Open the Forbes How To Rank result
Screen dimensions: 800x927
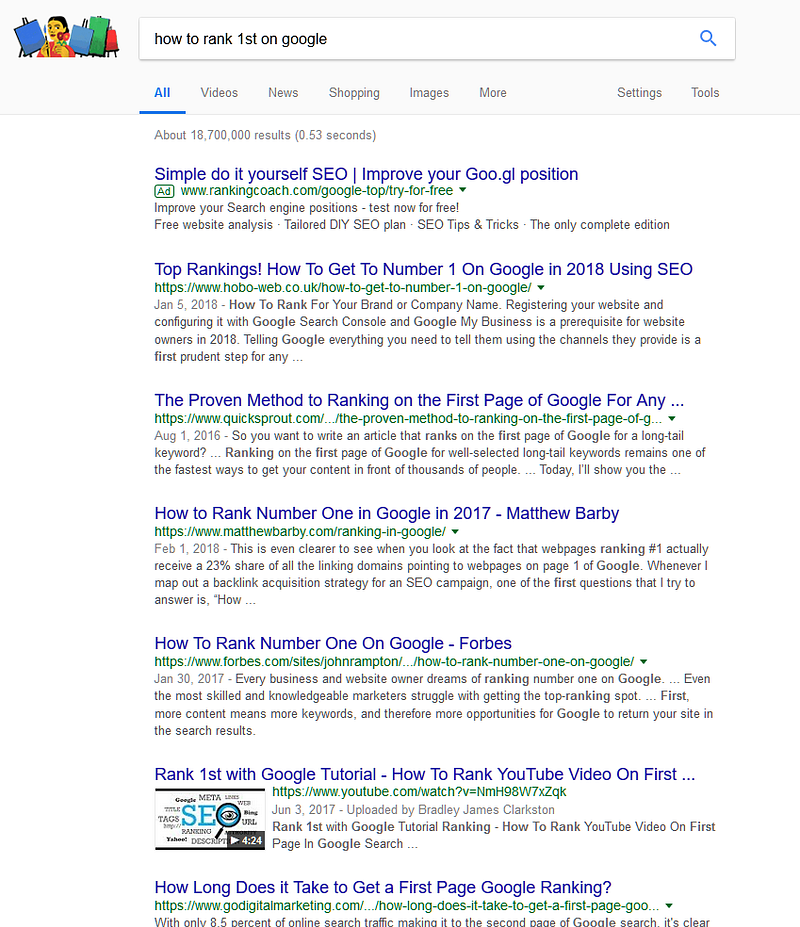[333, 643]
